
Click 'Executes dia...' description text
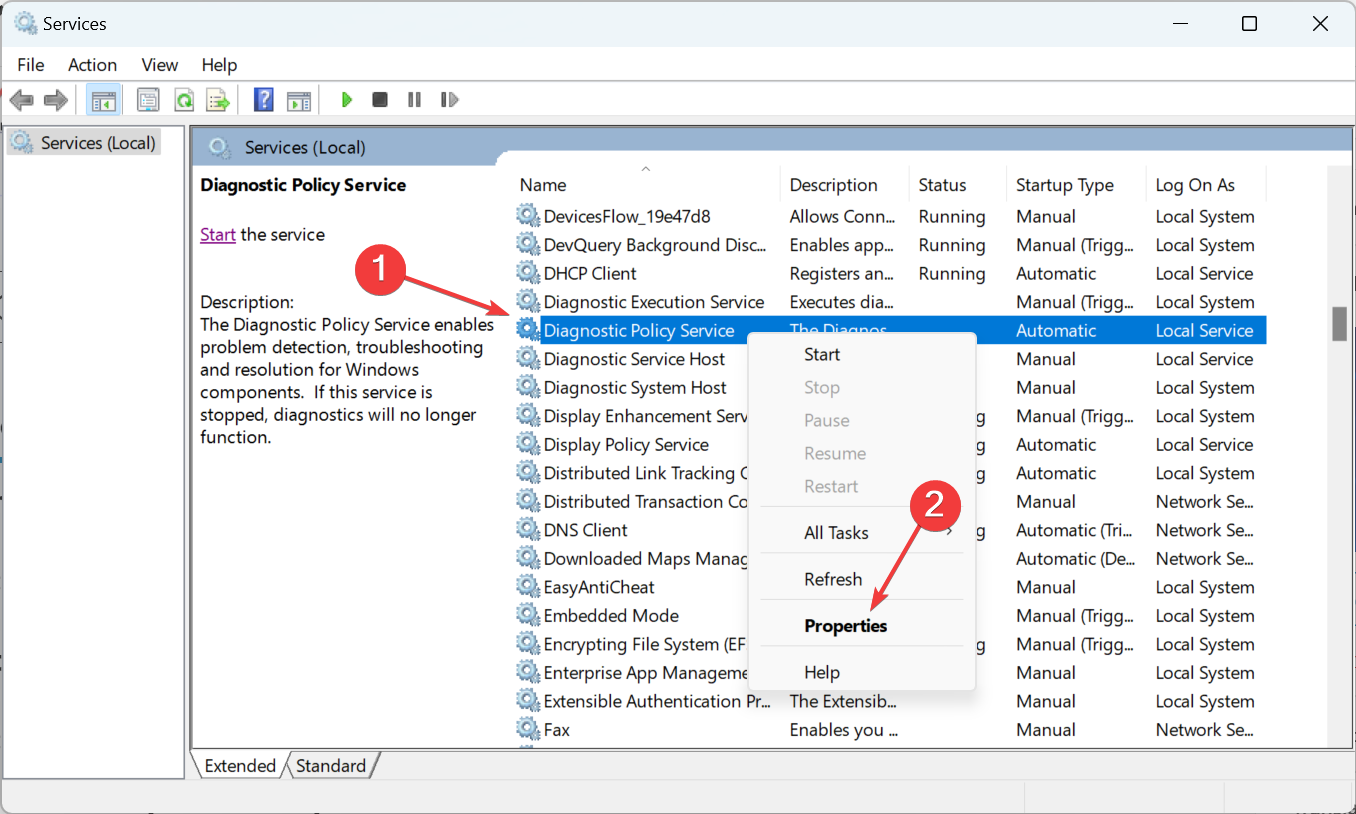(x=842, y=302)
